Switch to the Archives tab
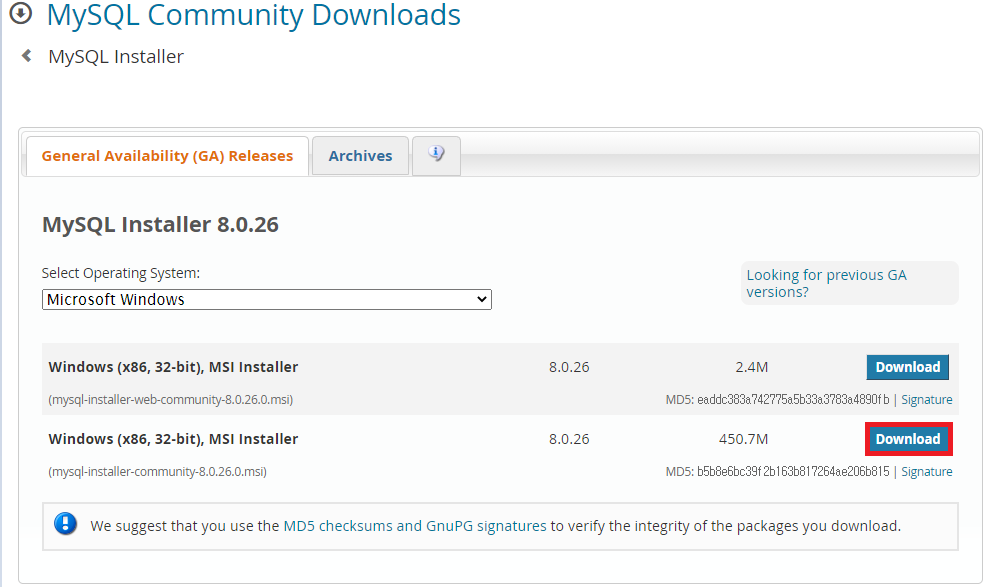This screenshot has height=587, width=985. tap(360, 156)
